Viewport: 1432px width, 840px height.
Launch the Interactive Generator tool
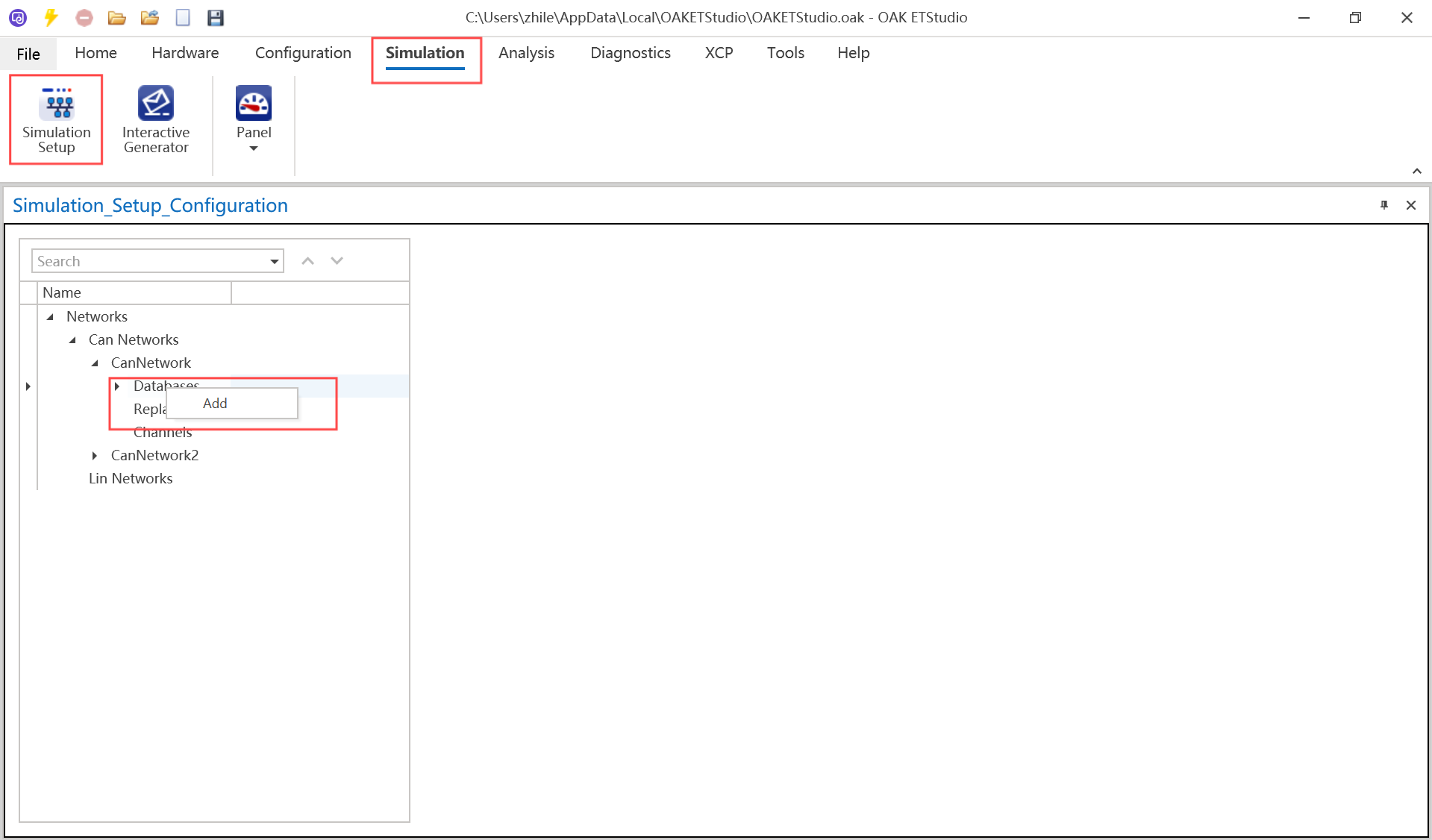click(156, 119)
